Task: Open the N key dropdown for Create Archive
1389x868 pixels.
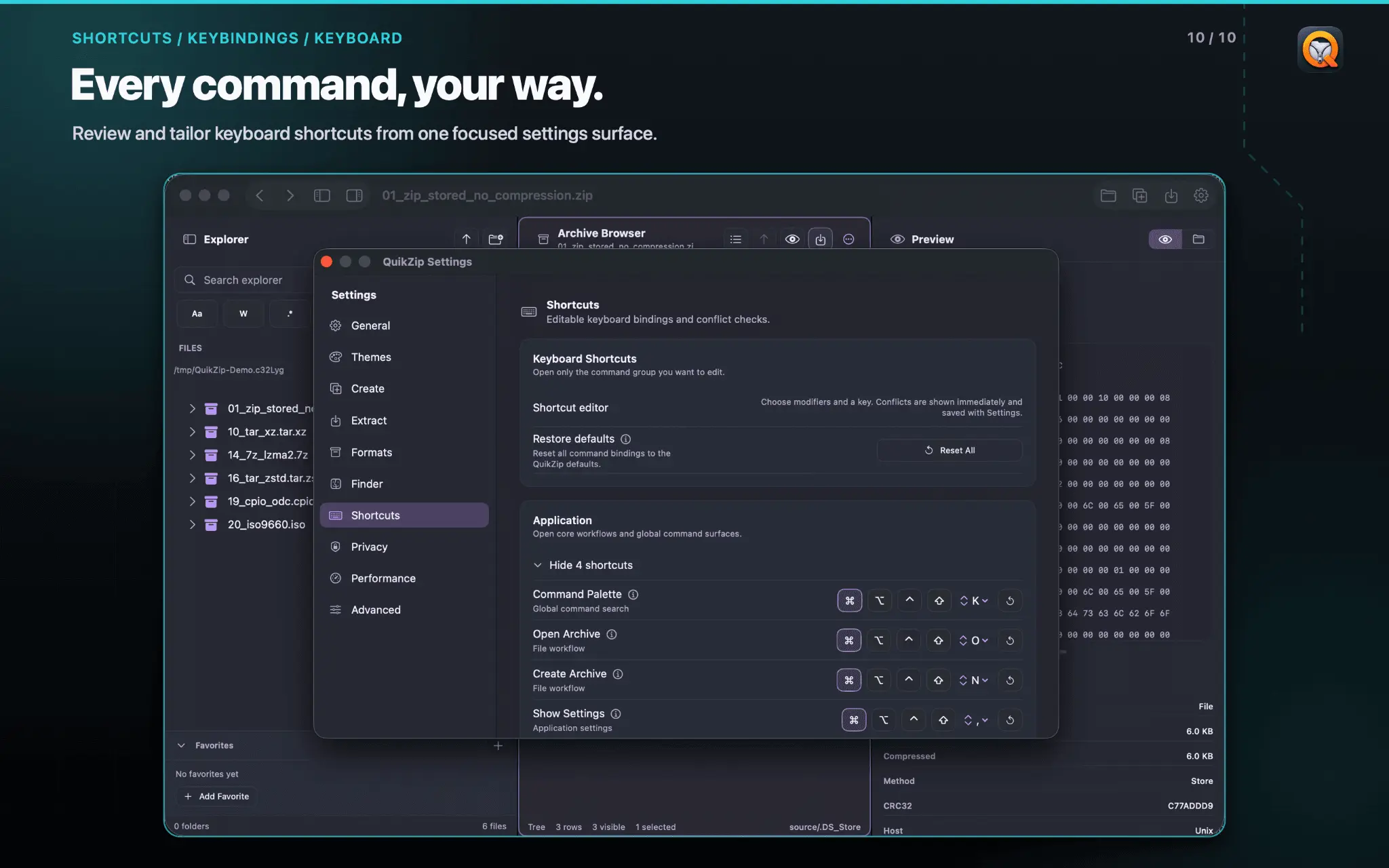Action: pos(974,679)
